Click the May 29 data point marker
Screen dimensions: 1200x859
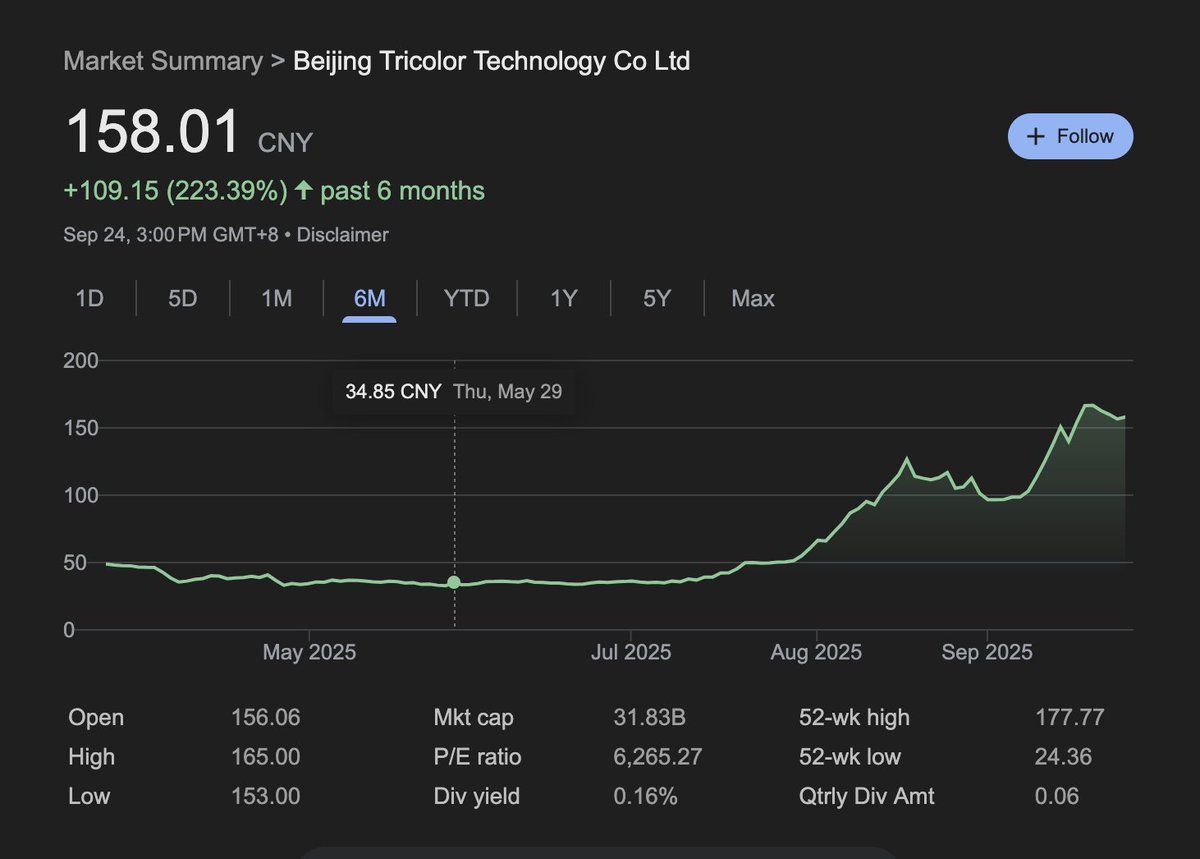pyautogui.click(x=454, y=582)
